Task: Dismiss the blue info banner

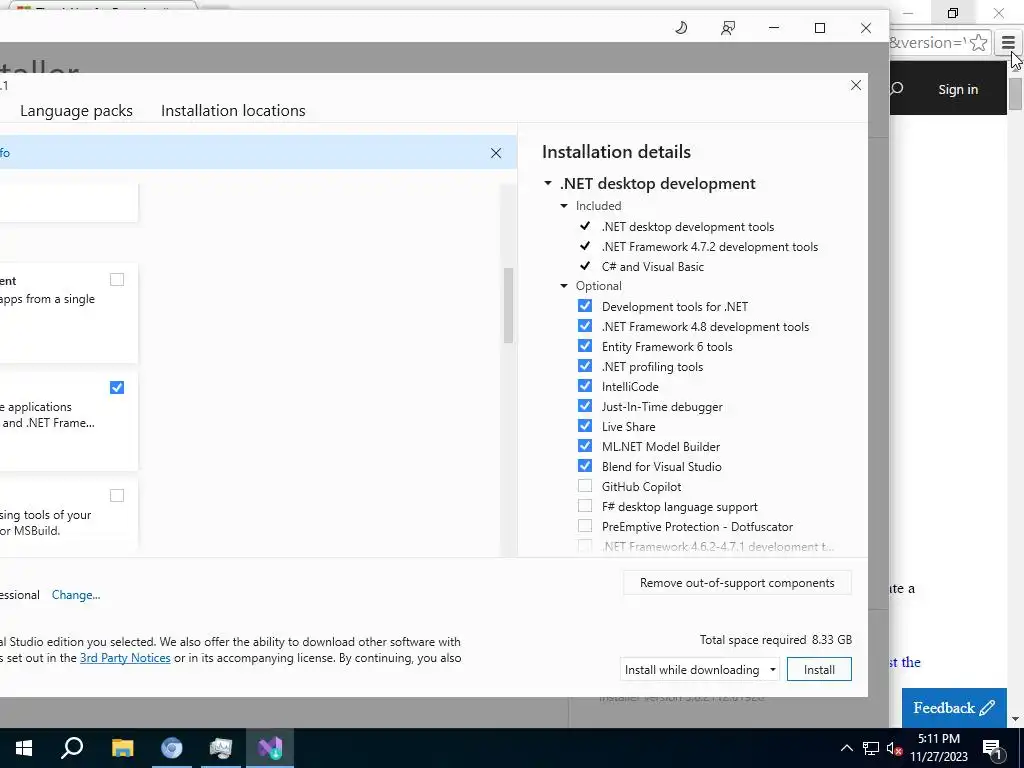Action: [496, 153]
